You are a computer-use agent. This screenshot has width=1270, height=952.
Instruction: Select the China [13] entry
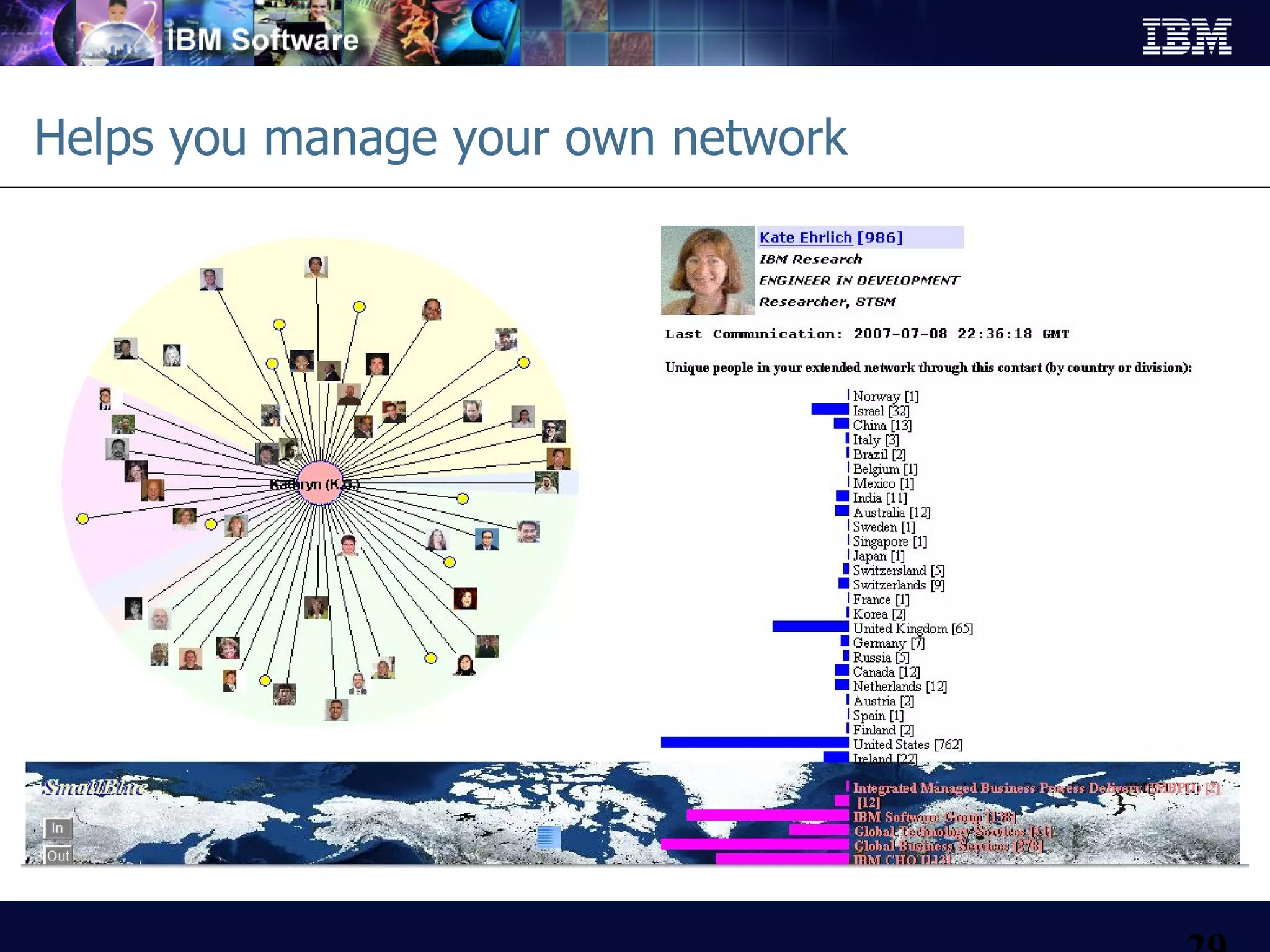pyautogui.click(x=882, y=425)
